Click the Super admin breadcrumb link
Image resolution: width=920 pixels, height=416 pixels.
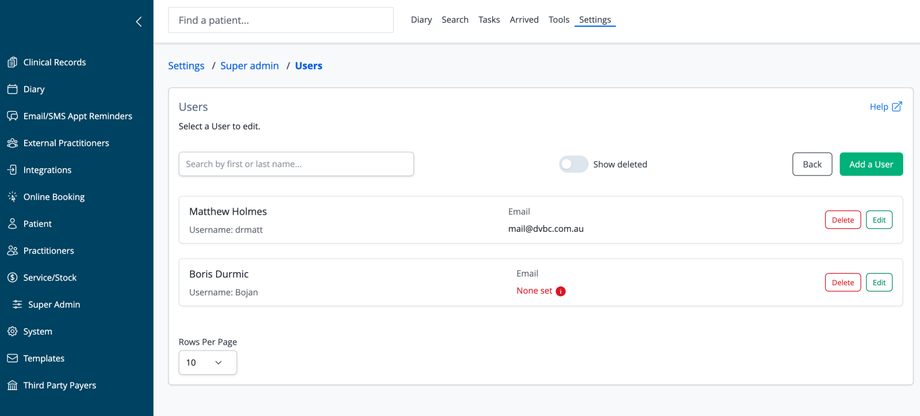(x=249, y=66)
